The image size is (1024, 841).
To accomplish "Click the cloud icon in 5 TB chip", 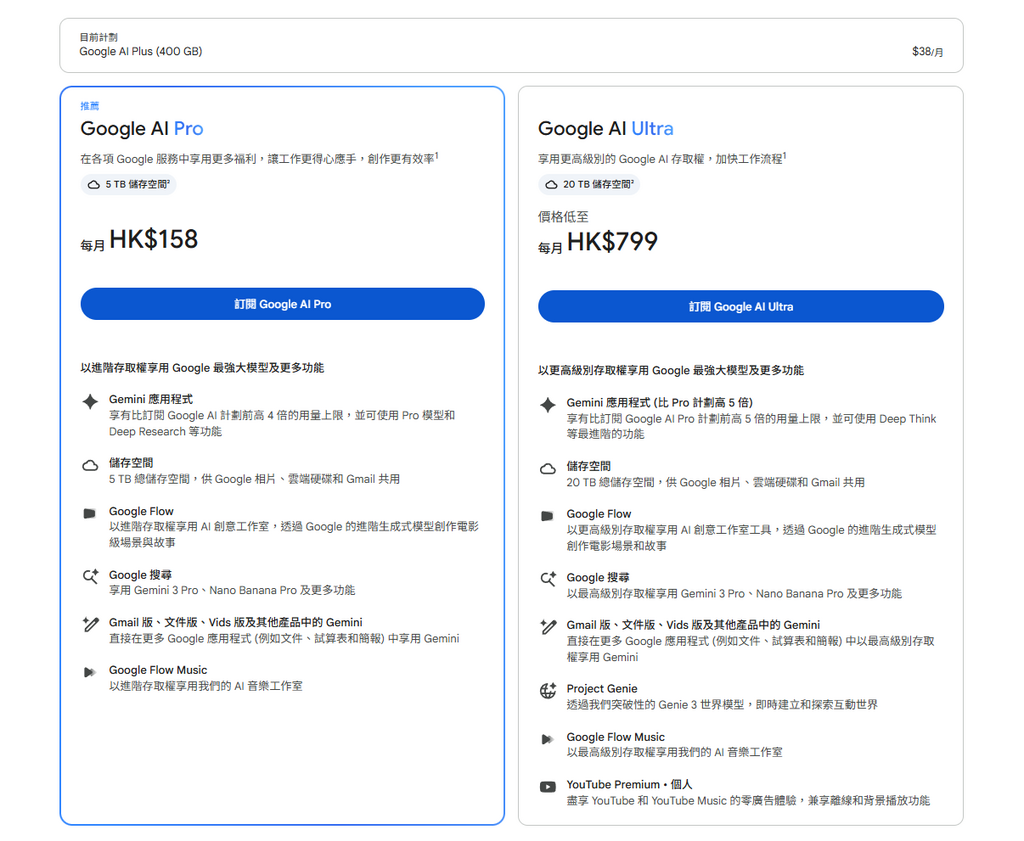I will 94,185.
